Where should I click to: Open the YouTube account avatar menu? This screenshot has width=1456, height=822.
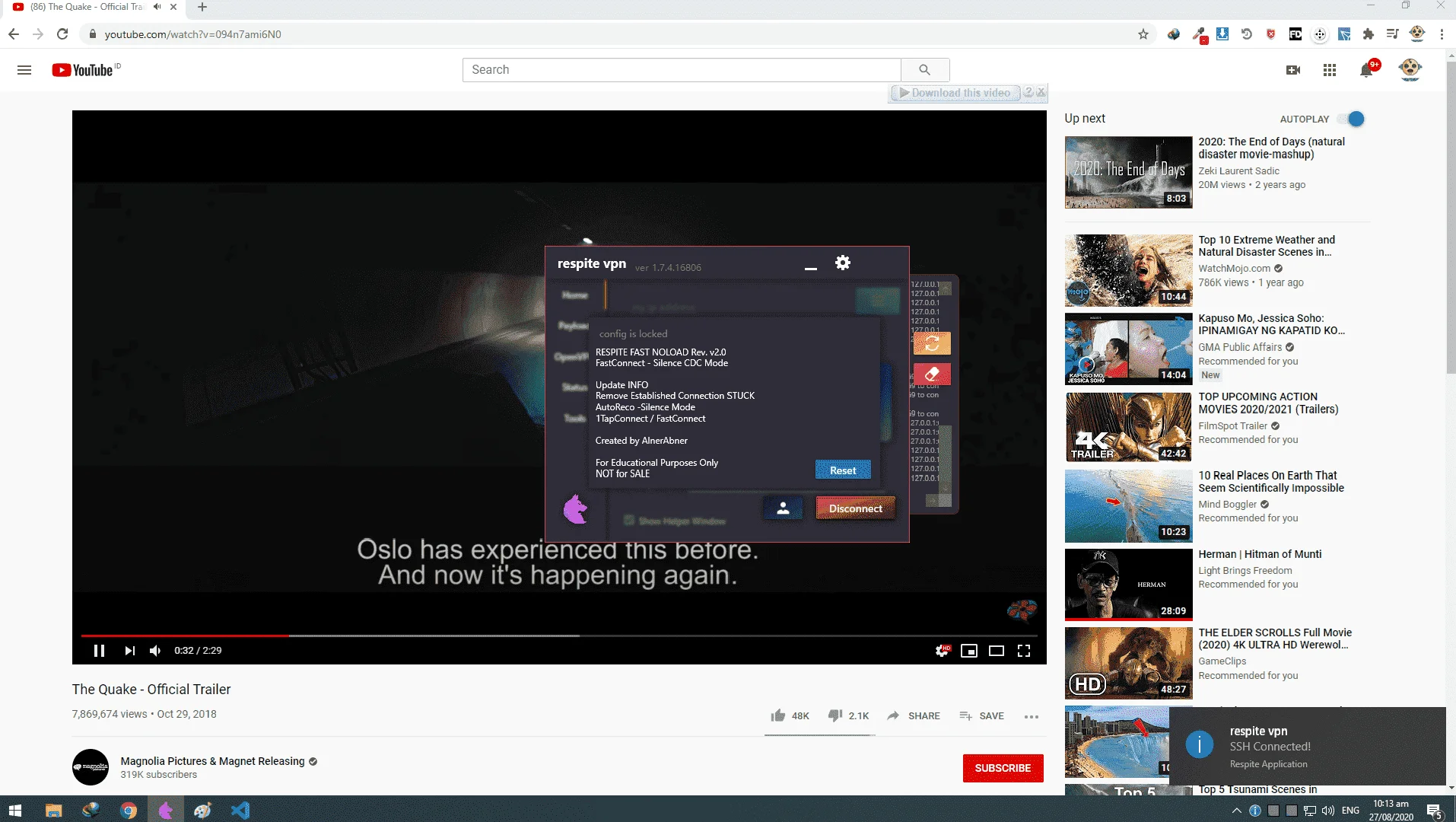click(x=1410, y=69)
